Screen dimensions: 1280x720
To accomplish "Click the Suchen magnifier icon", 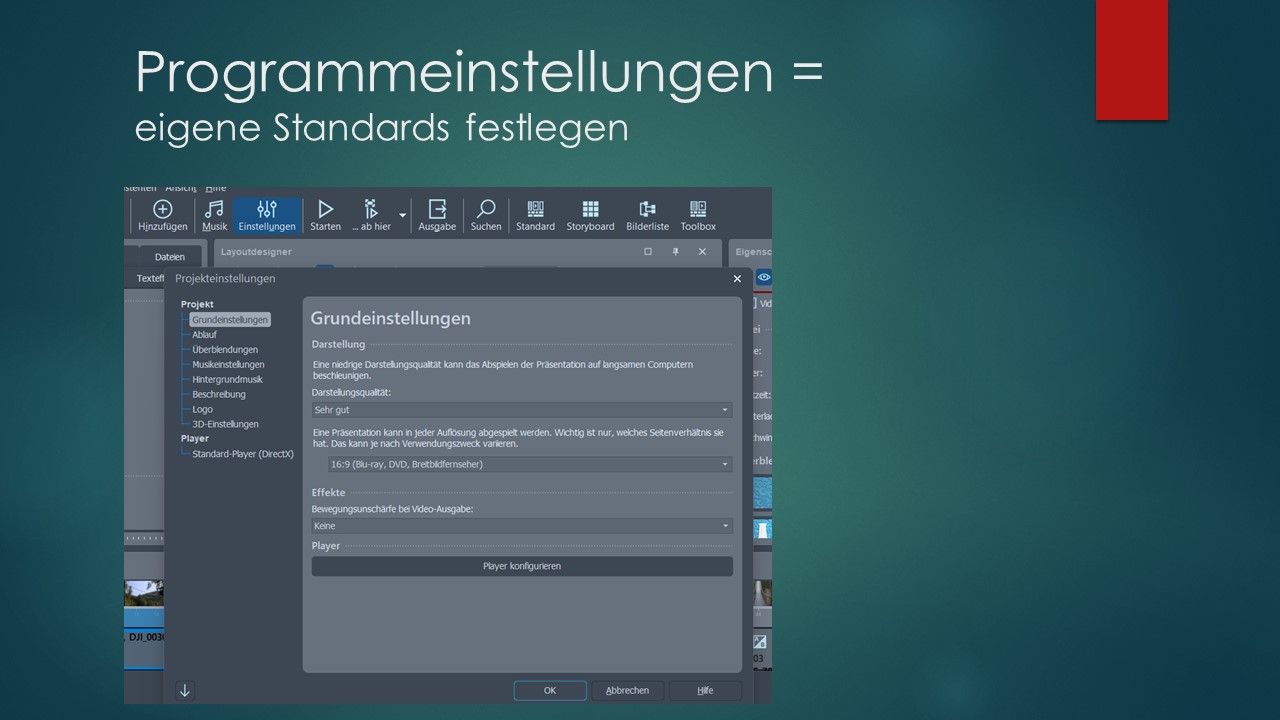I will (x=486, y=209).
